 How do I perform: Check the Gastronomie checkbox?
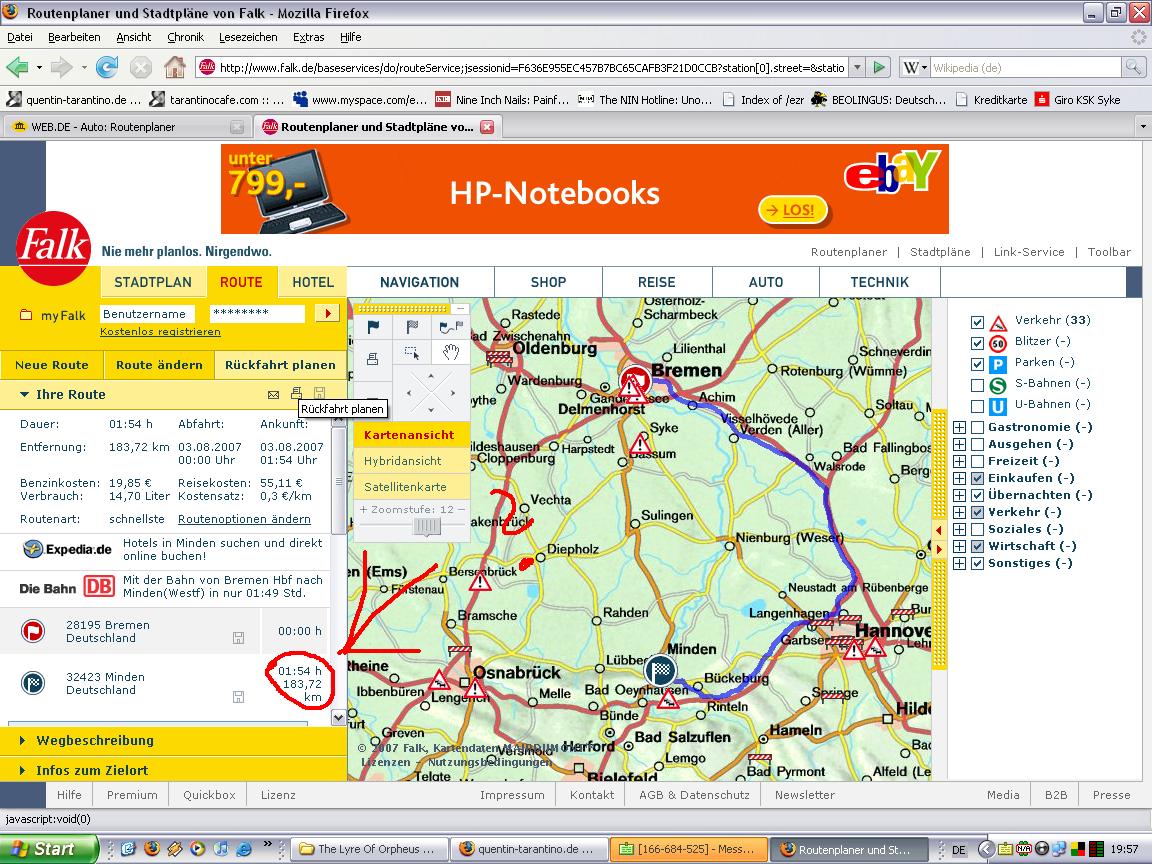977,428
